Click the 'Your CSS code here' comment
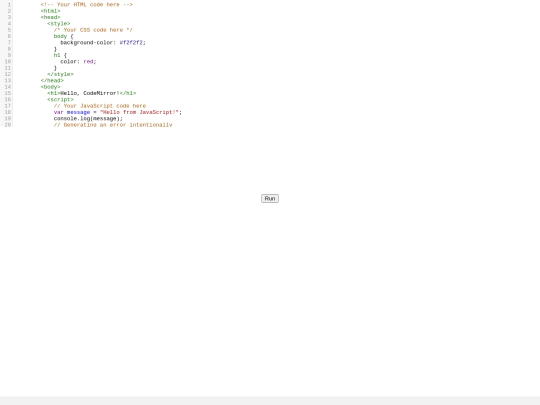The image size is (540, 405). (x=93, y=30)
